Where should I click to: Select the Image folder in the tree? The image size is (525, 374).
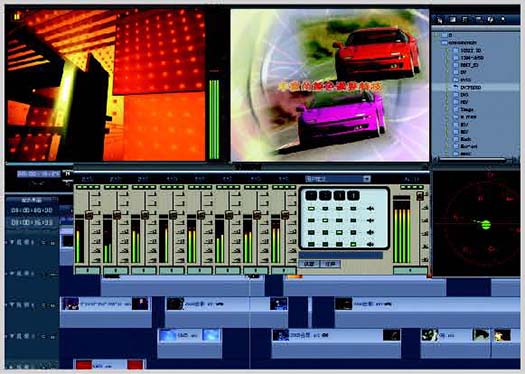click(466, 109)
